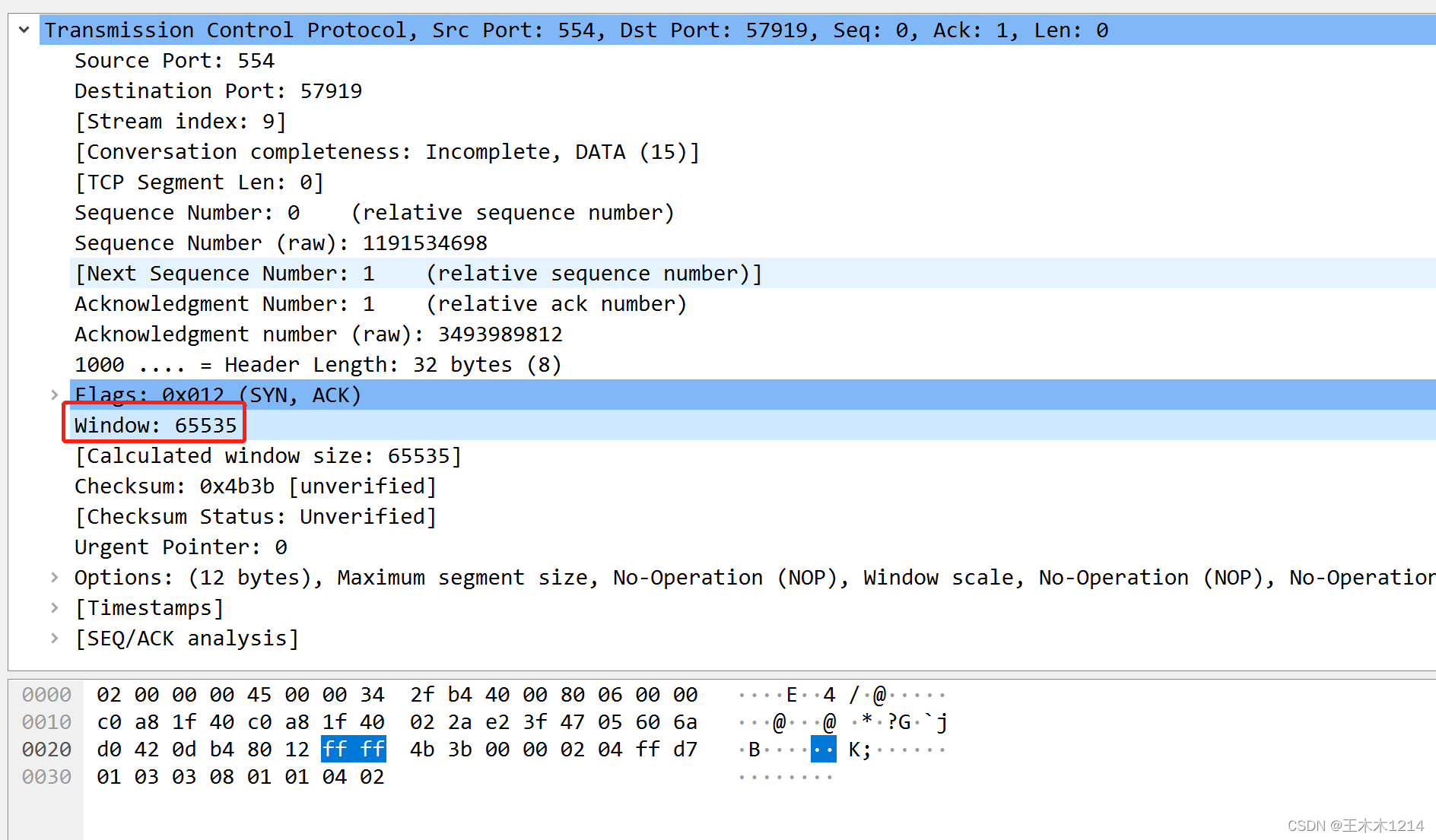This screenshot has height=840, width=1436.
Task: Select the [Stream index: 9] row
Action: 753,121
